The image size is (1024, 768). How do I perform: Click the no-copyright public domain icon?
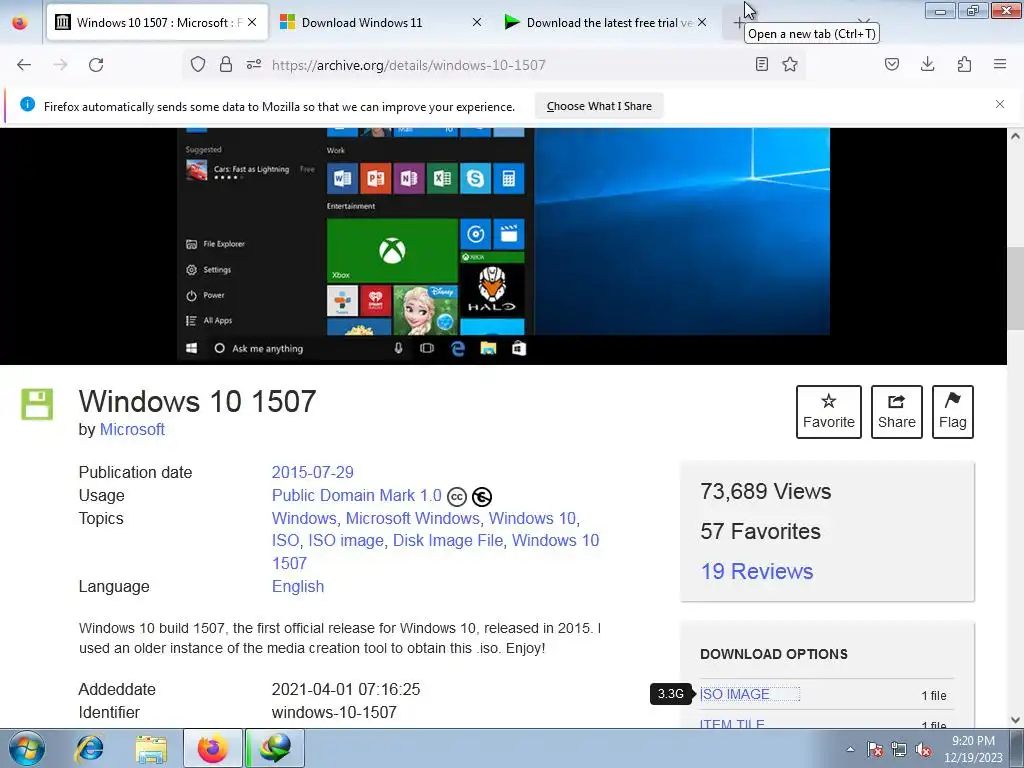point(482,497)
